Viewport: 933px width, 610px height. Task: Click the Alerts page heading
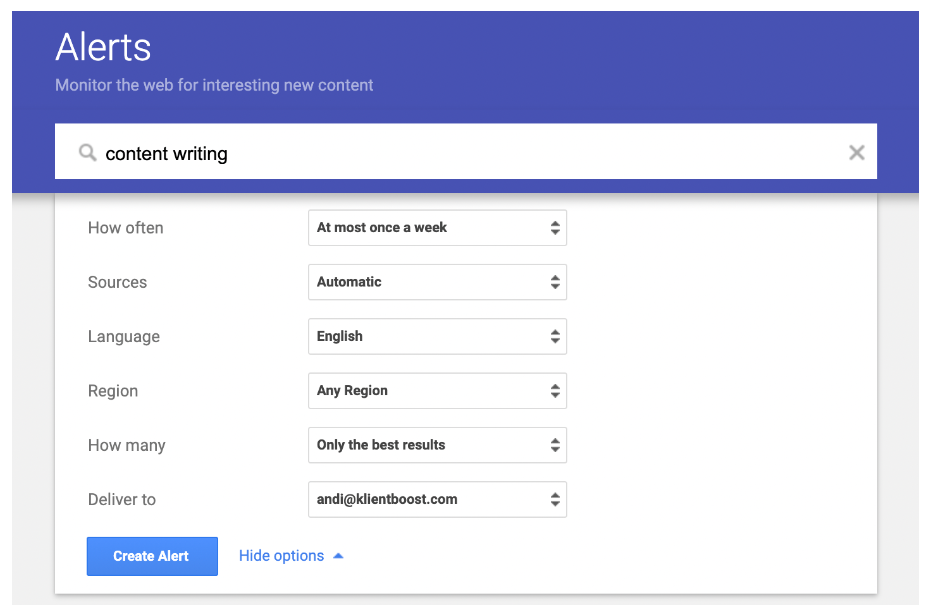(x=103, y=47)
